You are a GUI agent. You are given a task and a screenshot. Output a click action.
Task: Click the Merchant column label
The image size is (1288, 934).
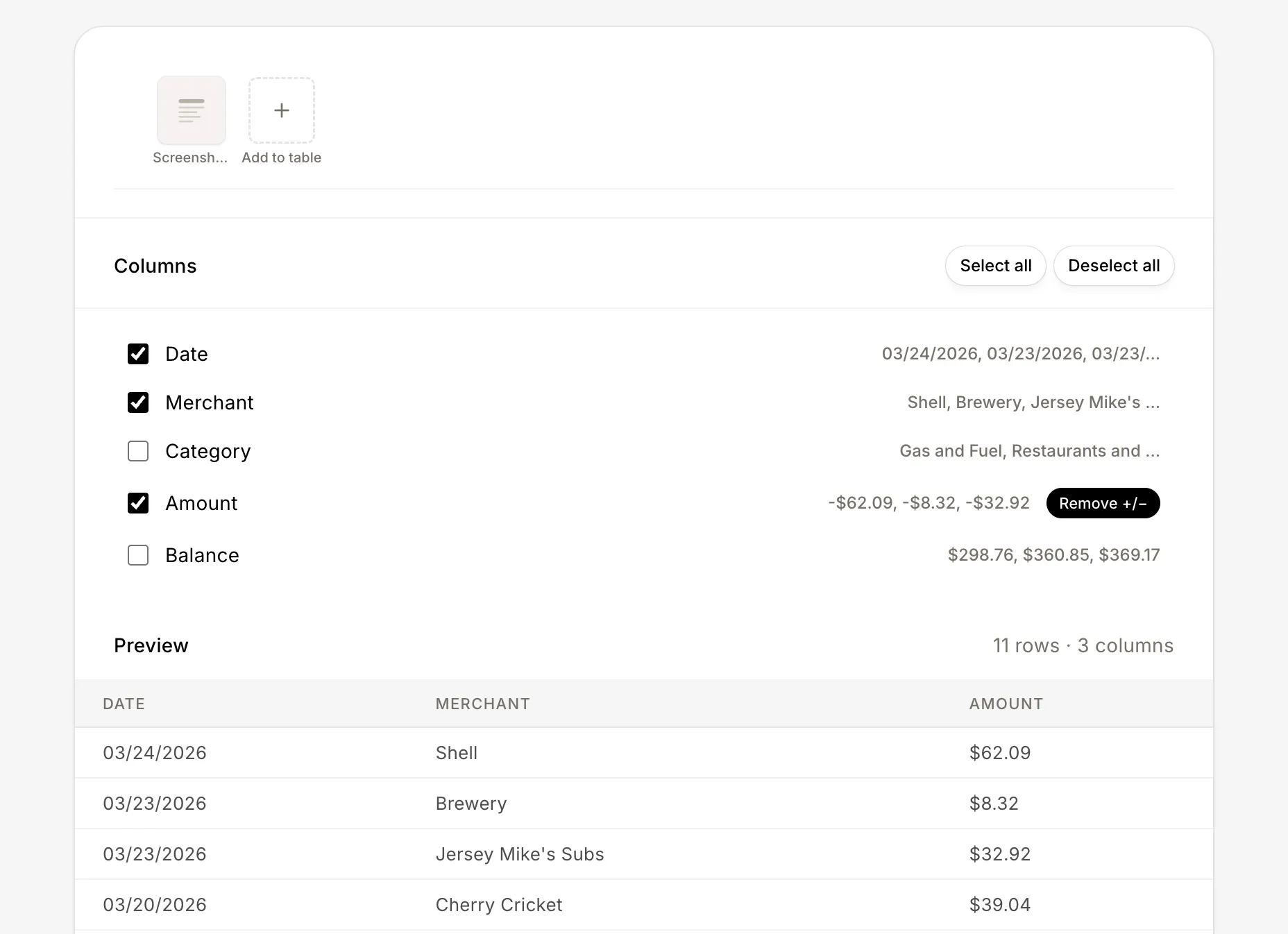pos(210,402)
